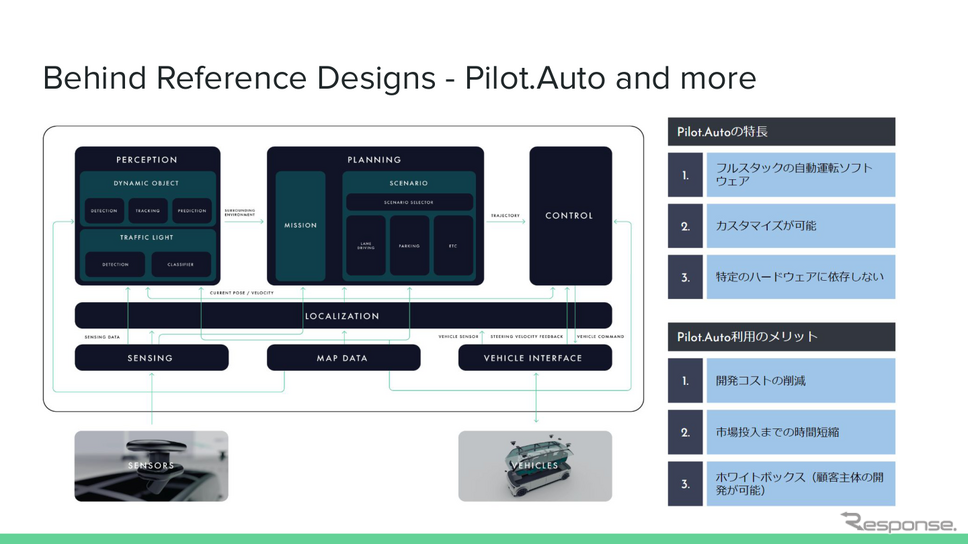Click the MISSION block

pos(301,226)
